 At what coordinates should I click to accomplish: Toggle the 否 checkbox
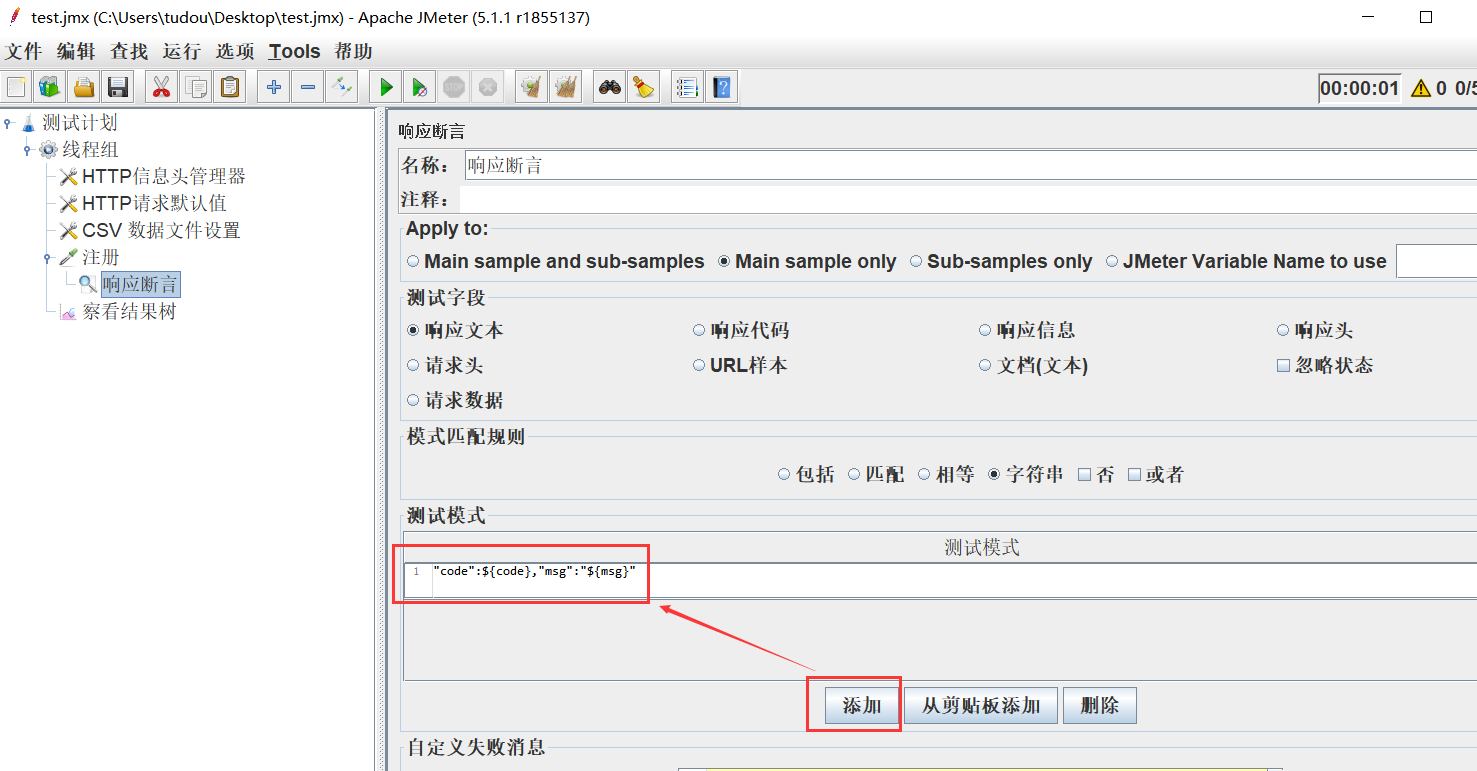(x=1096, y=474)
